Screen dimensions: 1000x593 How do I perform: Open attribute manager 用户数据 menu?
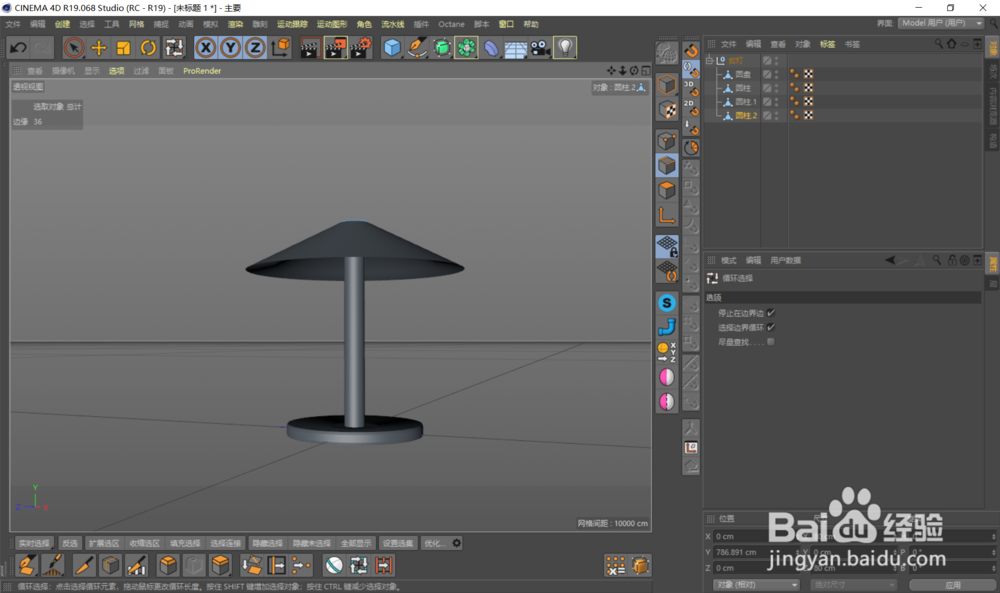(x=785, y=260)
